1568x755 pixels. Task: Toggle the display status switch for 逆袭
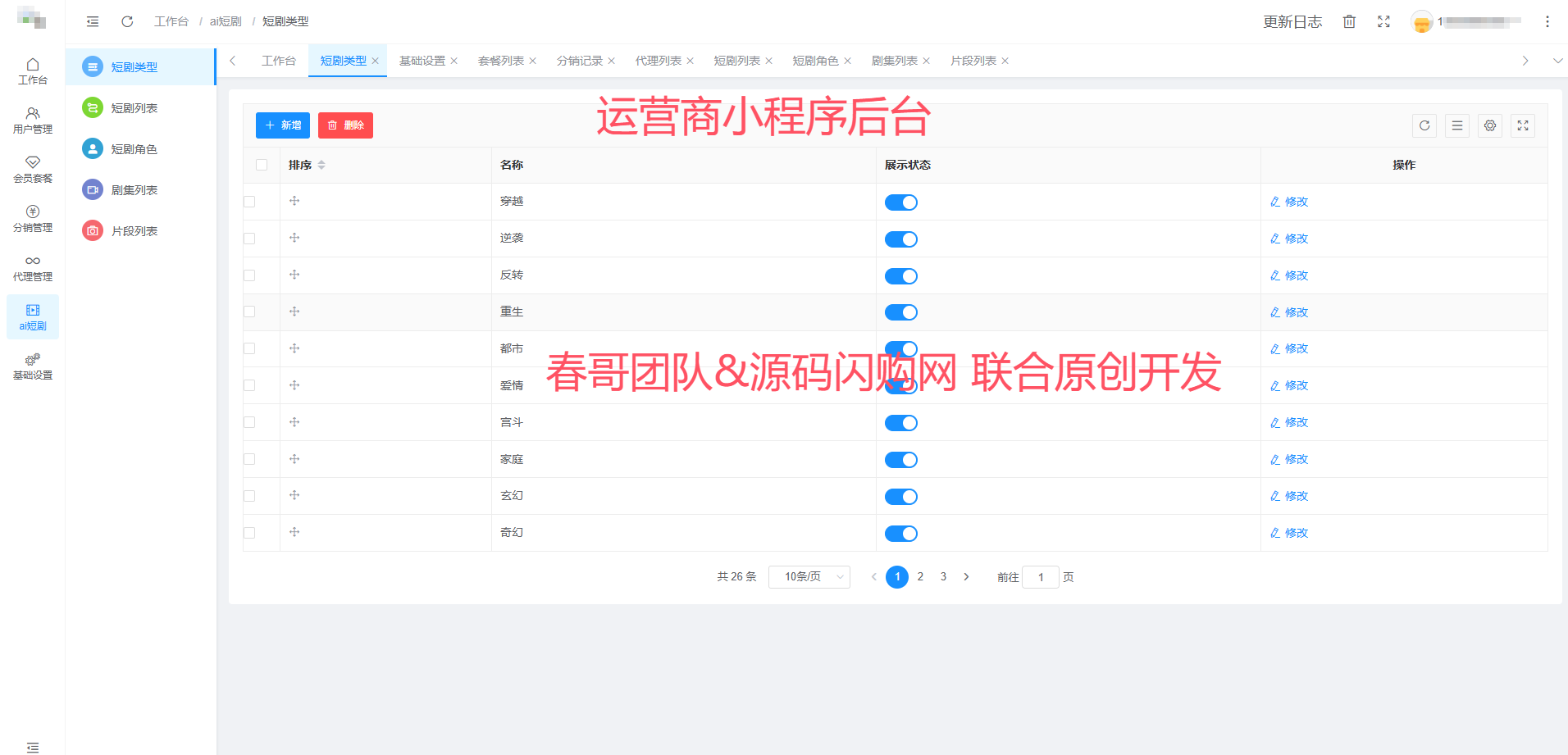click(900, 239)
